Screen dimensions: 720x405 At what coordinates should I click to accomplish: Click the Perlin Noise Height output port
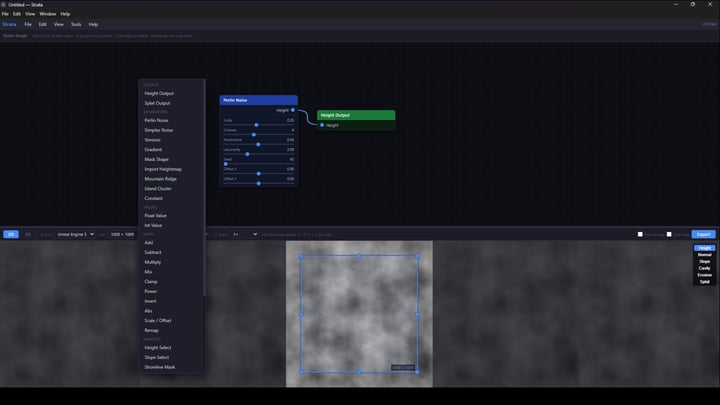[293, 110]
